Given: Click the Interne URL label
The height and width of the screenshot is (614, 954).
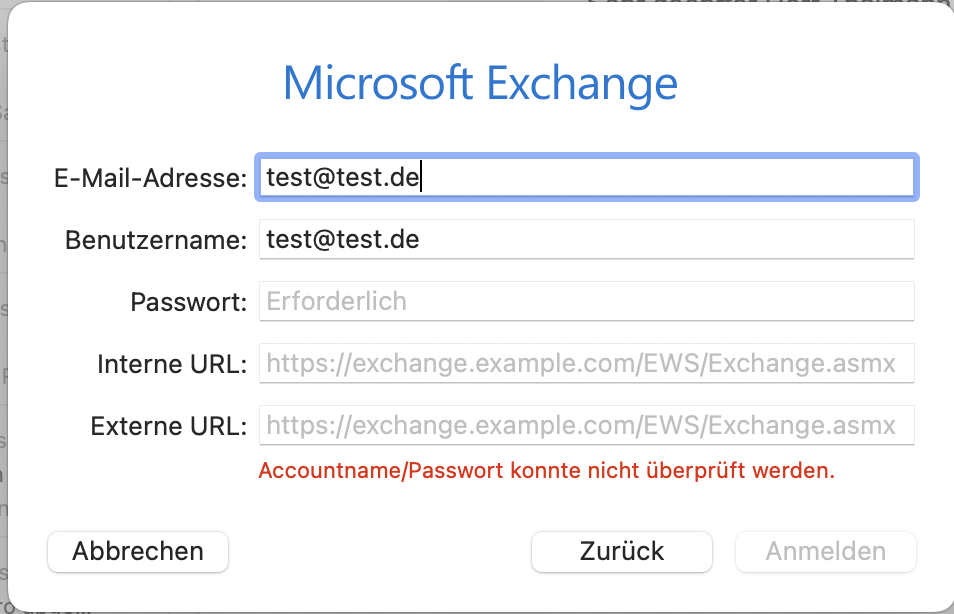Looking at the screenshot, I should (x=172, y=364).
